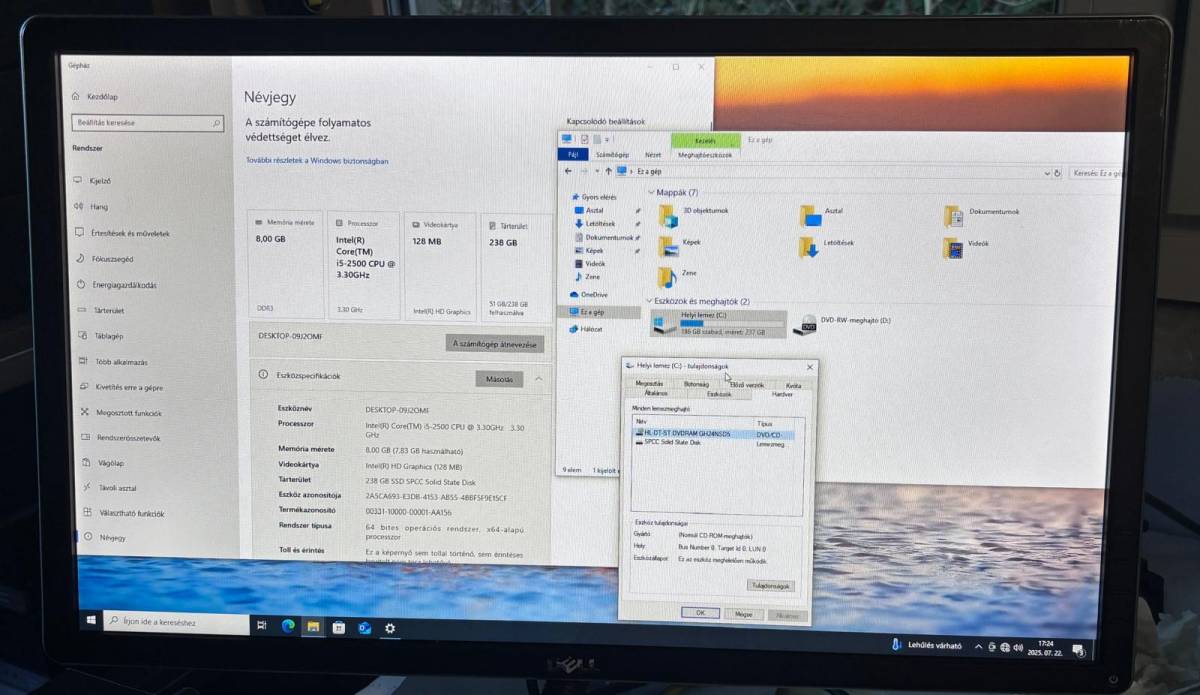Open Kijelző settings

93,181
